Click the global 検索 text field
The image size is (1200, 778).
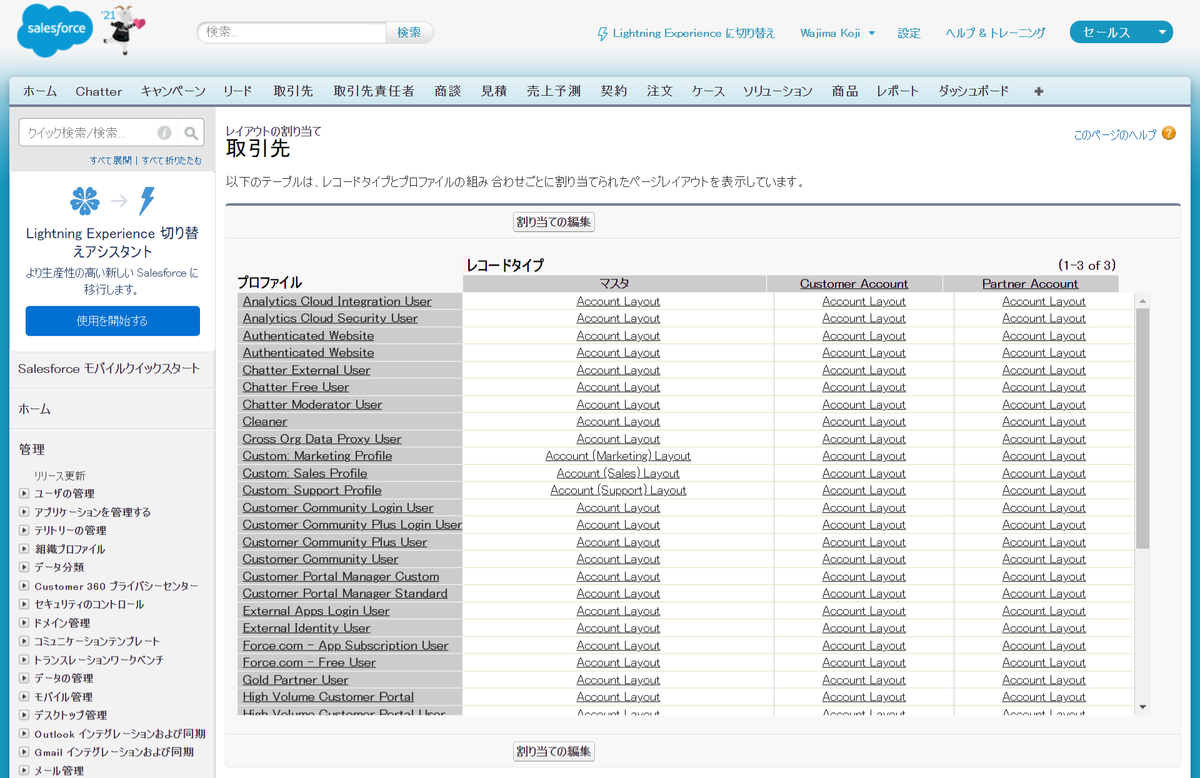292,32
